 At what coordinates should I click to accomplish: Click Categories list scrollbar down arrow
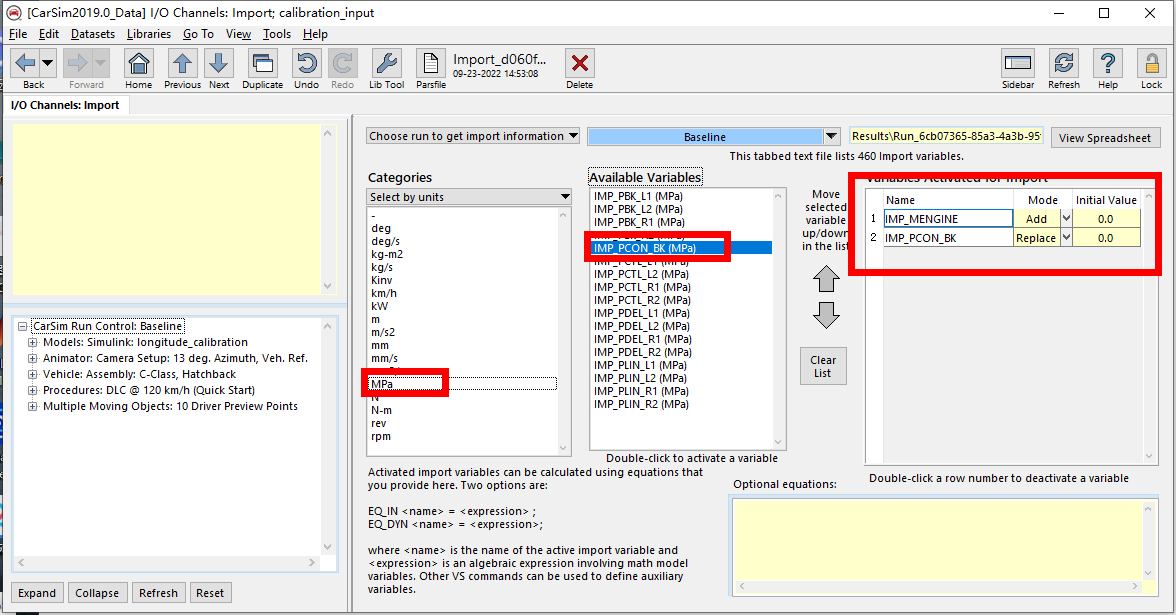(563, 448)
